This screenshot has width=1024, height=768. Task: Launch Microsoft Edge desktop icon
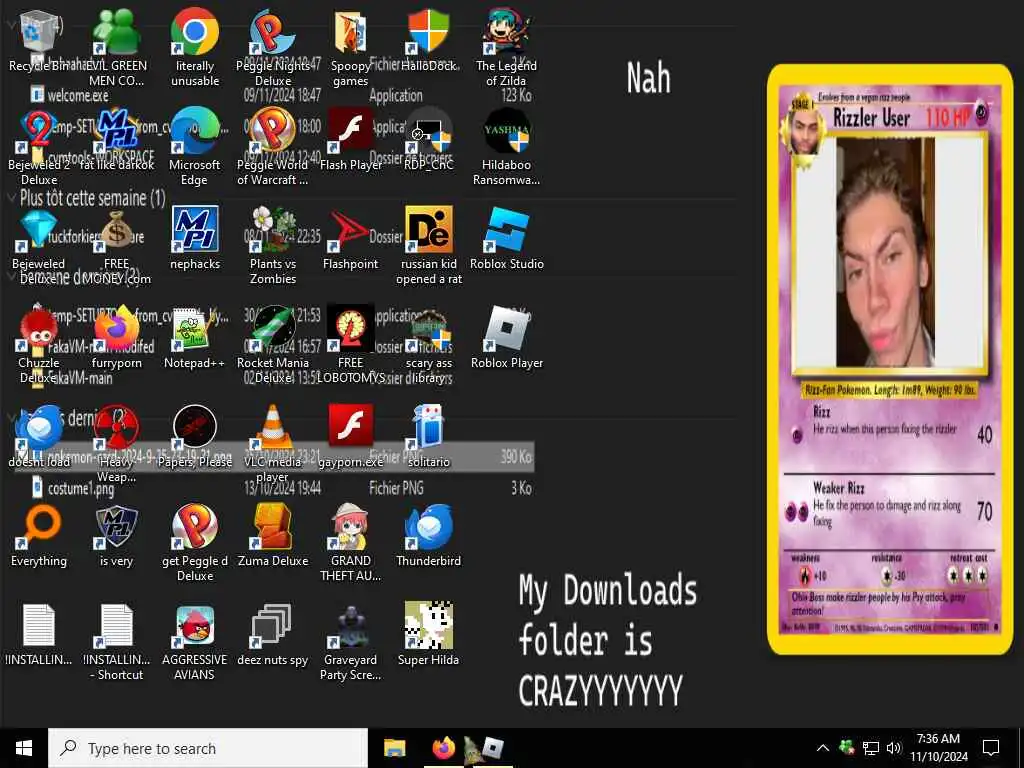[x=195, y=132]
